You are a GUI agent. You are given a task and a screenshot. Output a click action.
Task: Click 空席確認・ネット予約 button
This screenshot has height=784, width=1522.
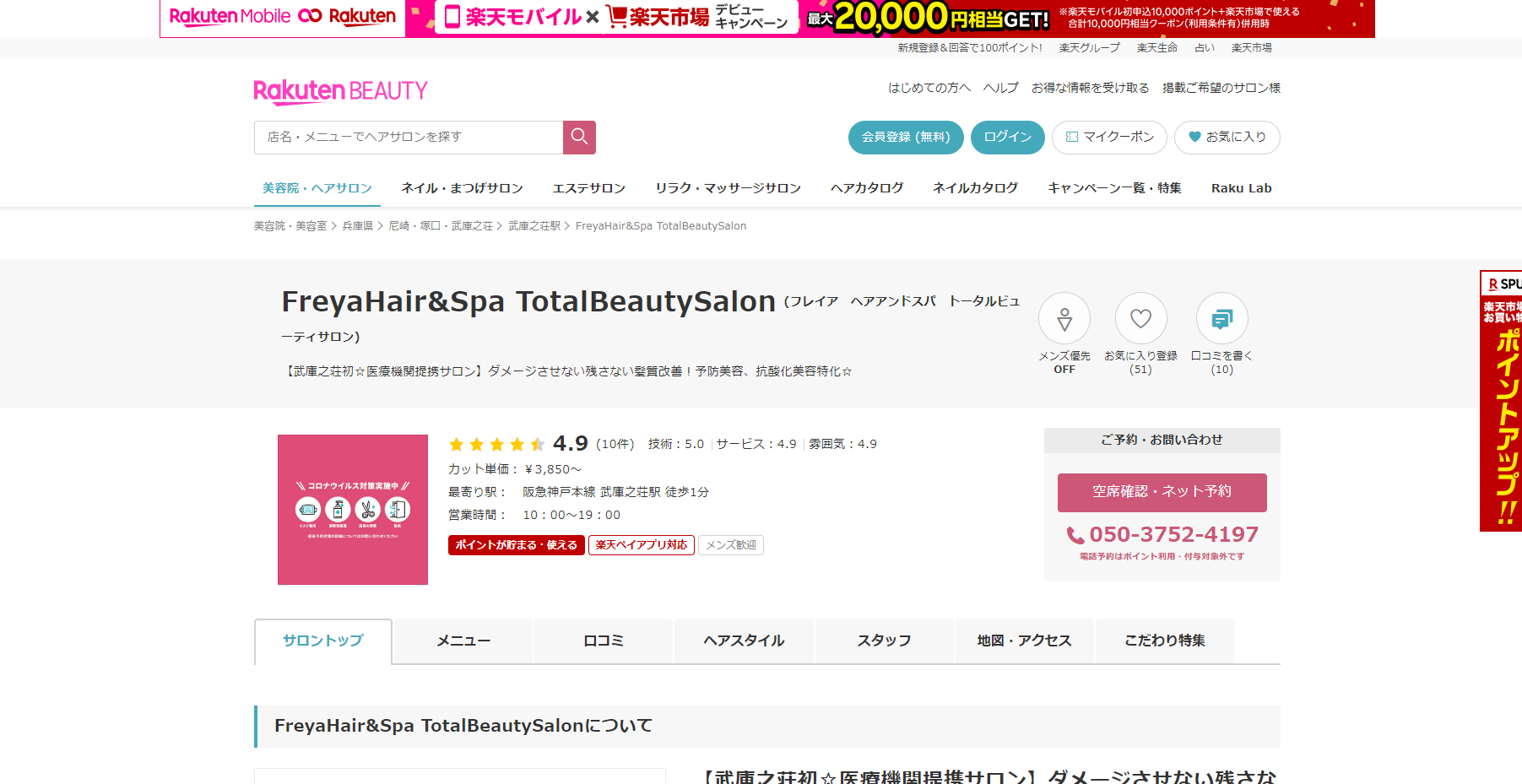pos(1162,492)
